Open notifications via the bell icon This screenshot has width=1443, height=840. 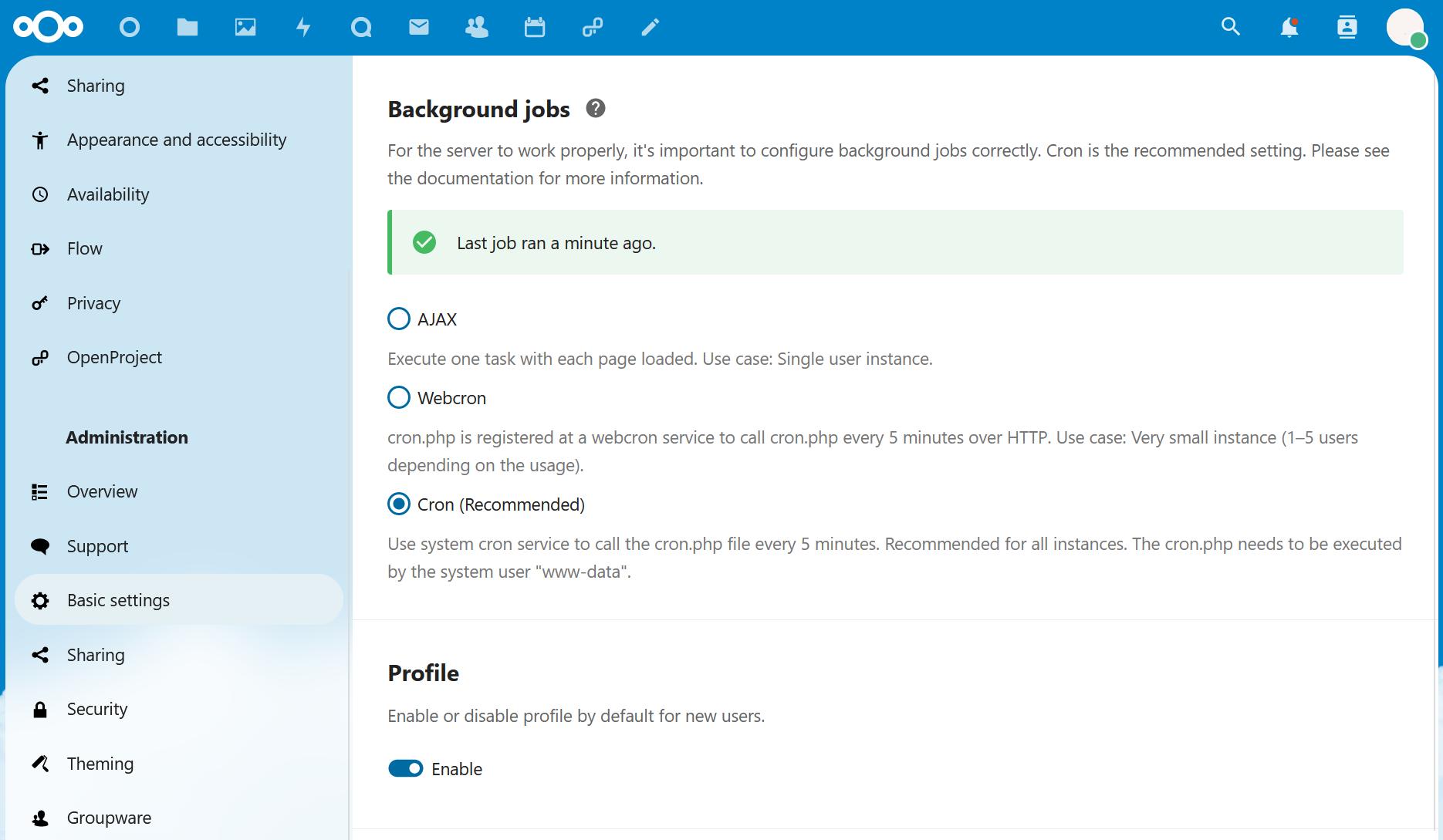(x=1288, y=27)
